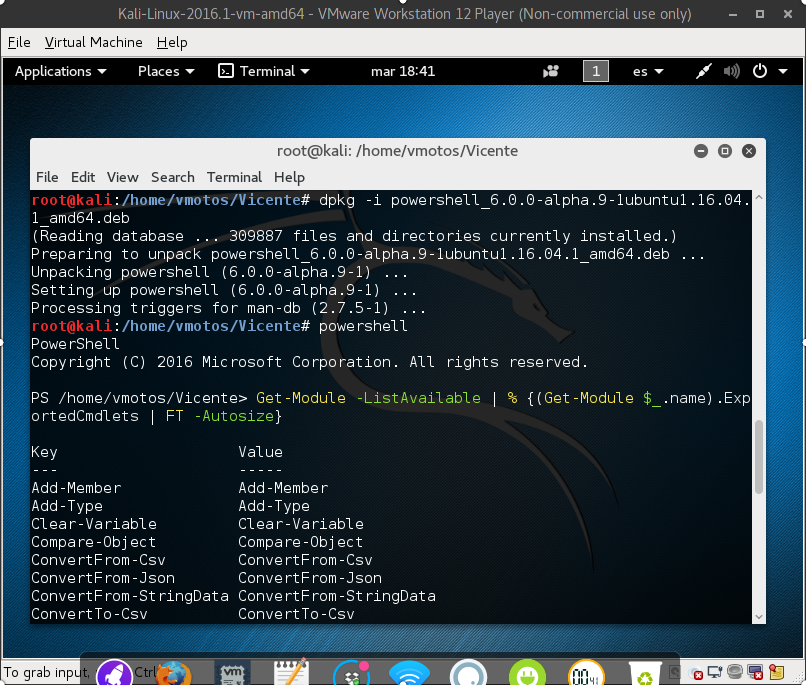
Task: Open the Virtual Machine menu in VMware Player
Action: [93, 42]
